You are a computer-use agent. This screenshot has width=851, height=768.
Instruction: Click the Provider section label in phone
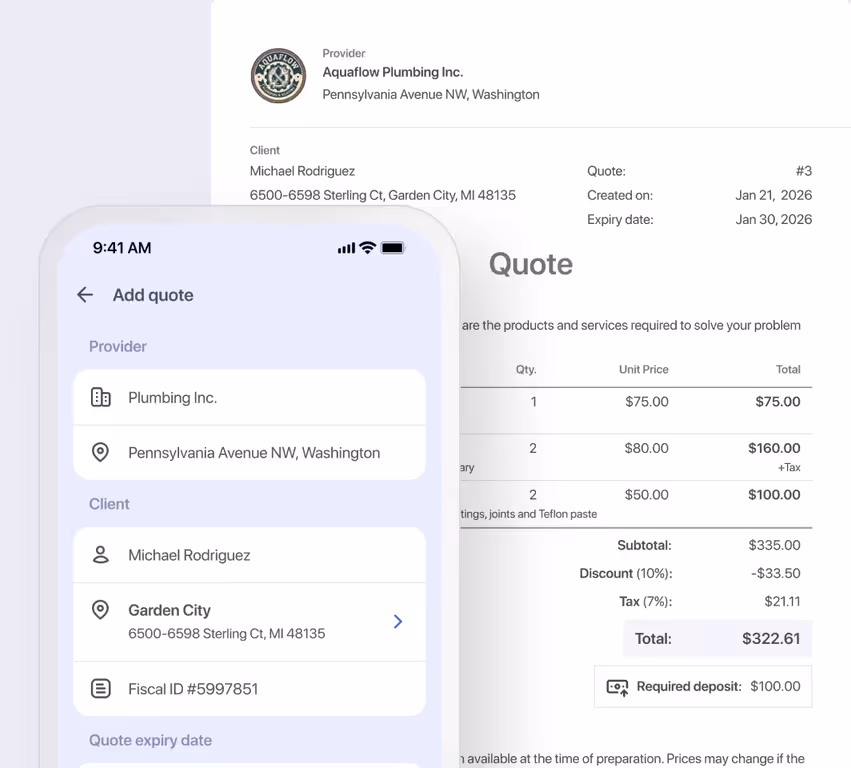pos(118,346)
